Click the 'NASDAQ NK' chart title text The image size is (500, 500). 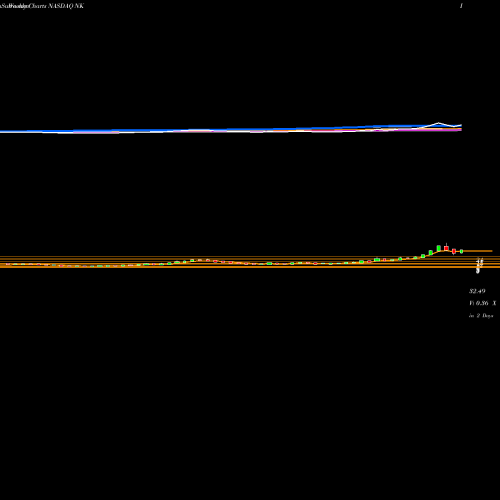(x=66, y=6)
